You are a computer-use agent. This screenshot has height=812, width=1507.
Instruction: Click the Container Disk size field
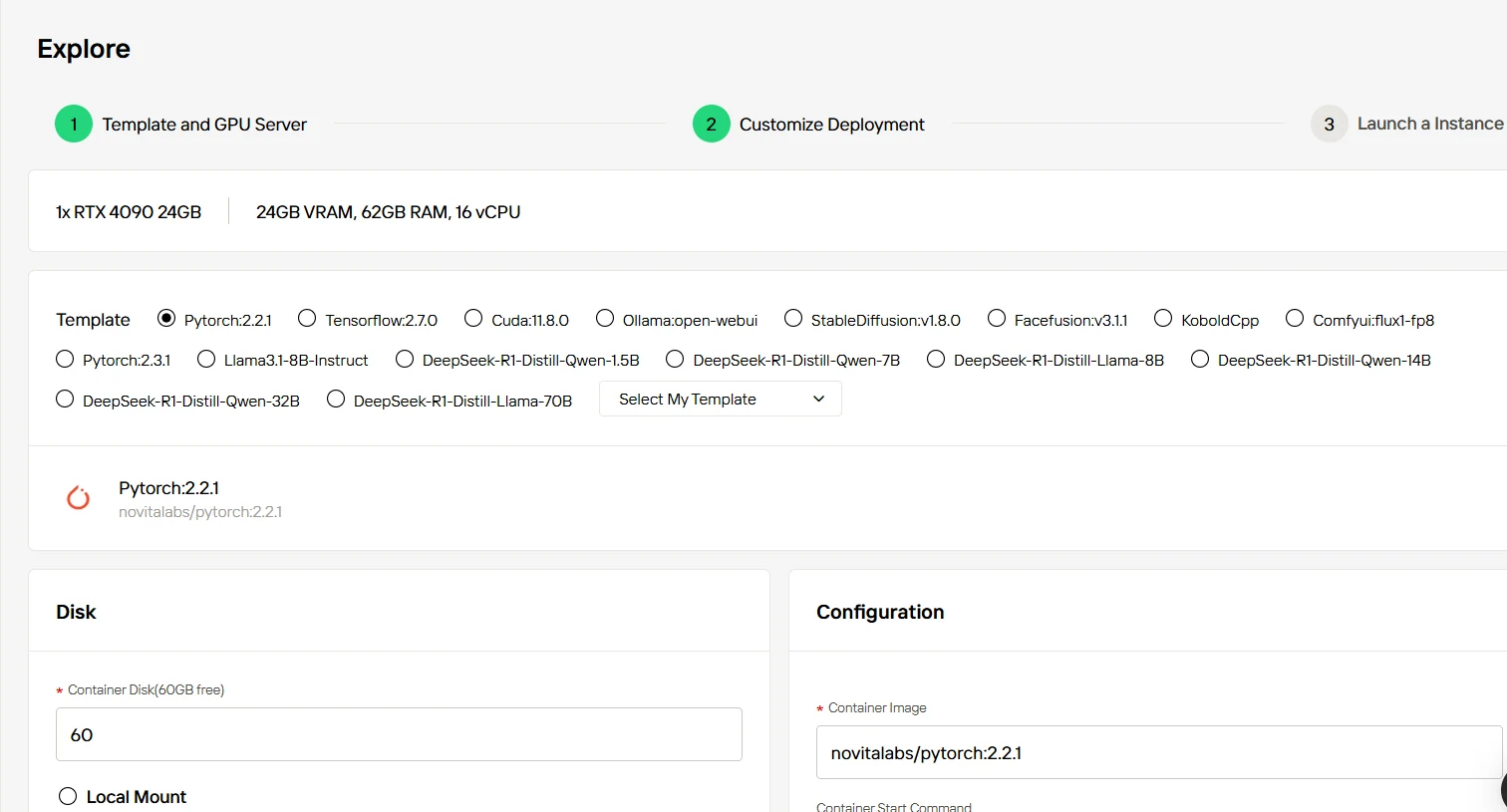pos(399,734)
